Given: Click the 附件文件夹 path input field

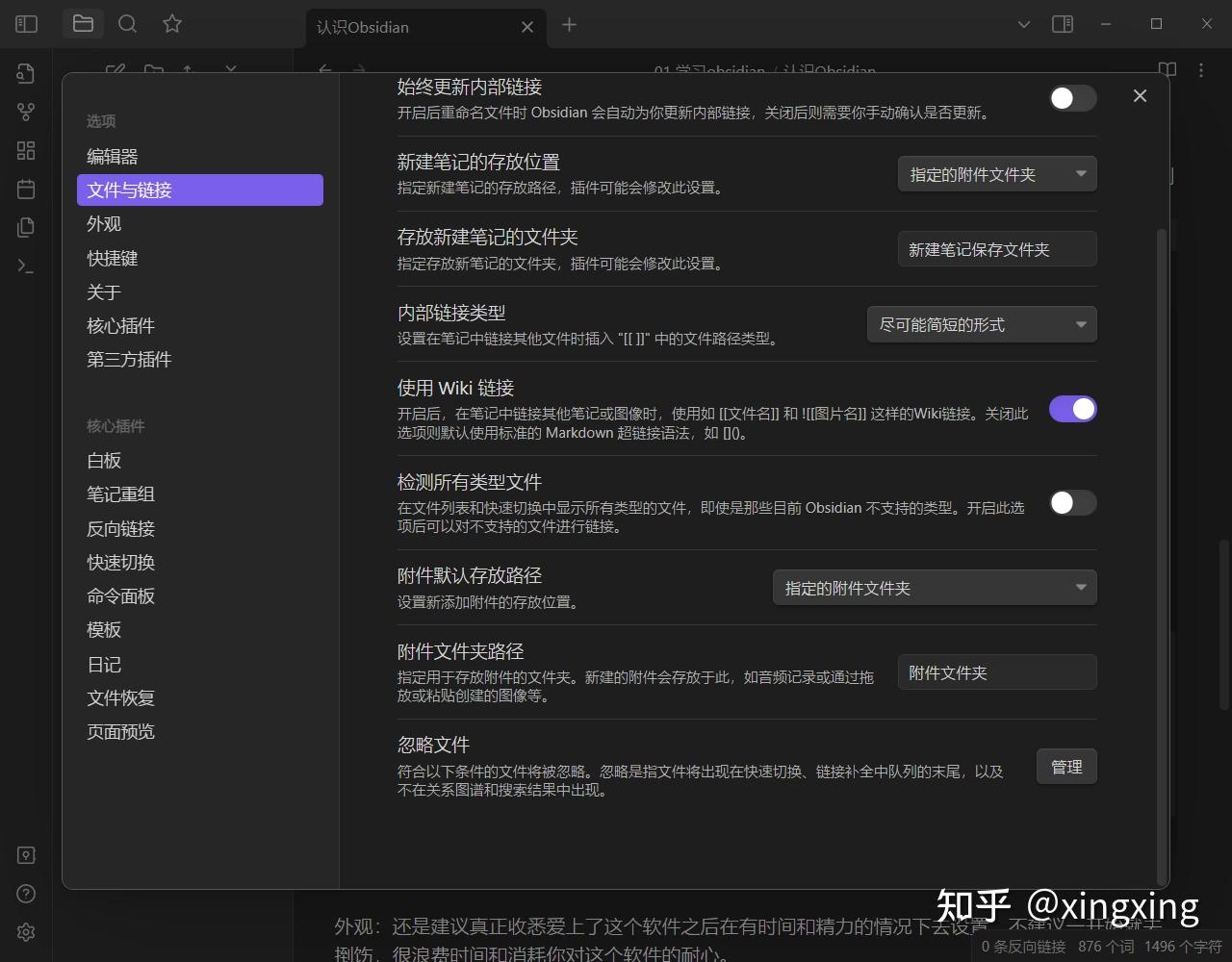Looking at the screenshot, I should 996,671.
